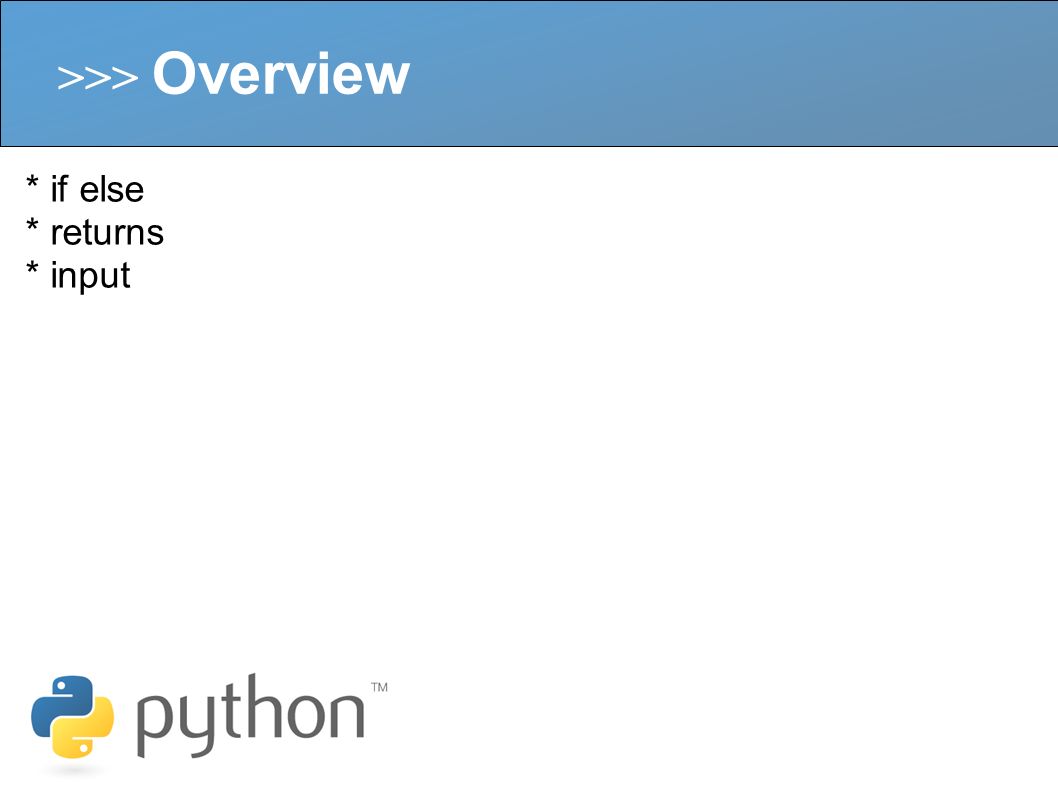Click the word 'if' in first bullet
Viewport: 1058px width, 793px height.
click(59, 188)
